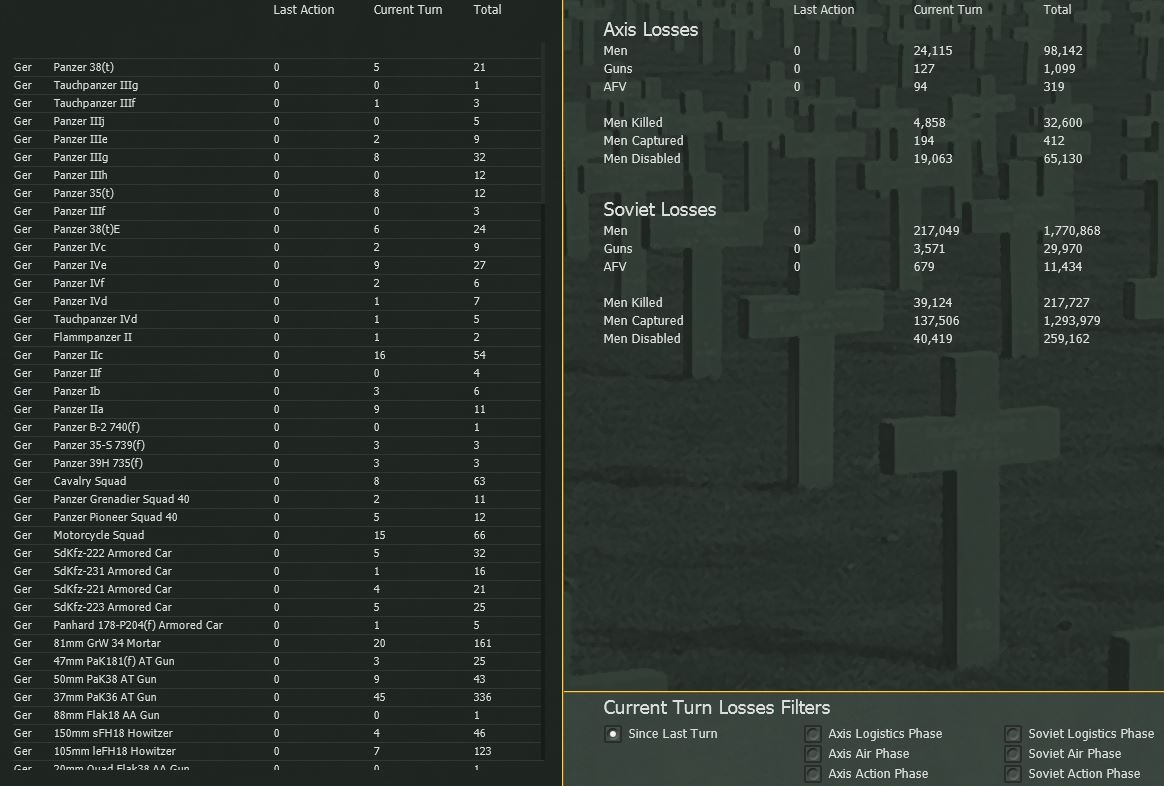Click Soviet Men Captured total 1,293,979
The width and height of the screenshot is (1164, 786).
click(1071, 321)
